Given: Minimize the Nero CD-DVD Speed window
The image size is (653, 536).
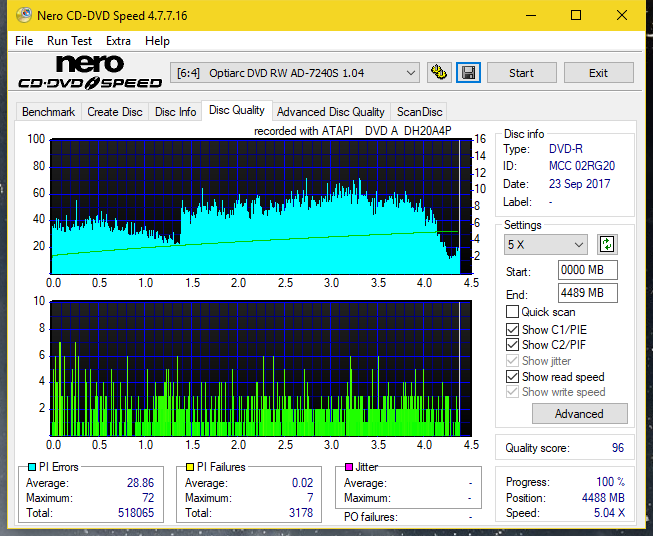Looking at the screenshot, I should pyautogui.click(x=531, y=15).
